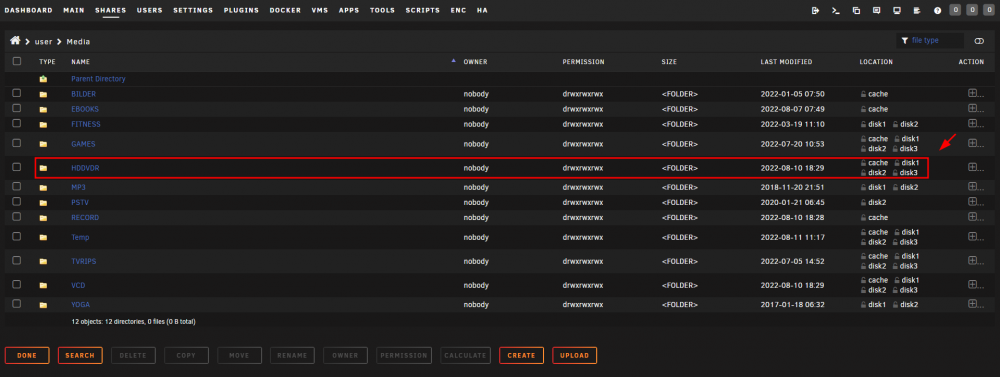Click the lock icon beside RECORD's cache

pyautogui.click(x=864, y=218)
